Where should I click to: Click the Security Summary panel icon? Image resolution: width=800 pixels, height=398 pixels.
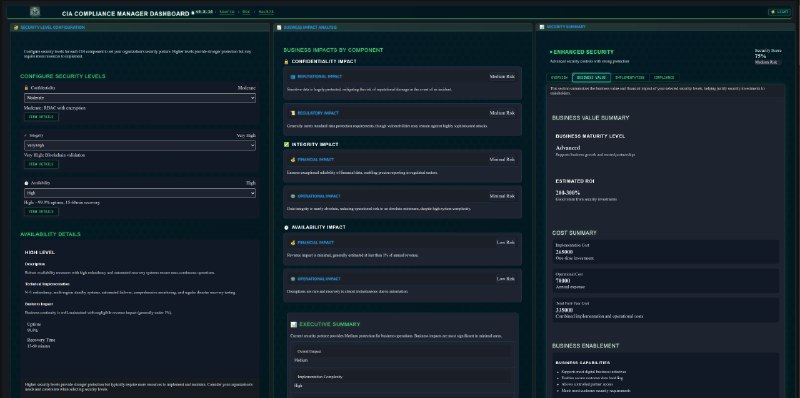(x=542, y=27)
